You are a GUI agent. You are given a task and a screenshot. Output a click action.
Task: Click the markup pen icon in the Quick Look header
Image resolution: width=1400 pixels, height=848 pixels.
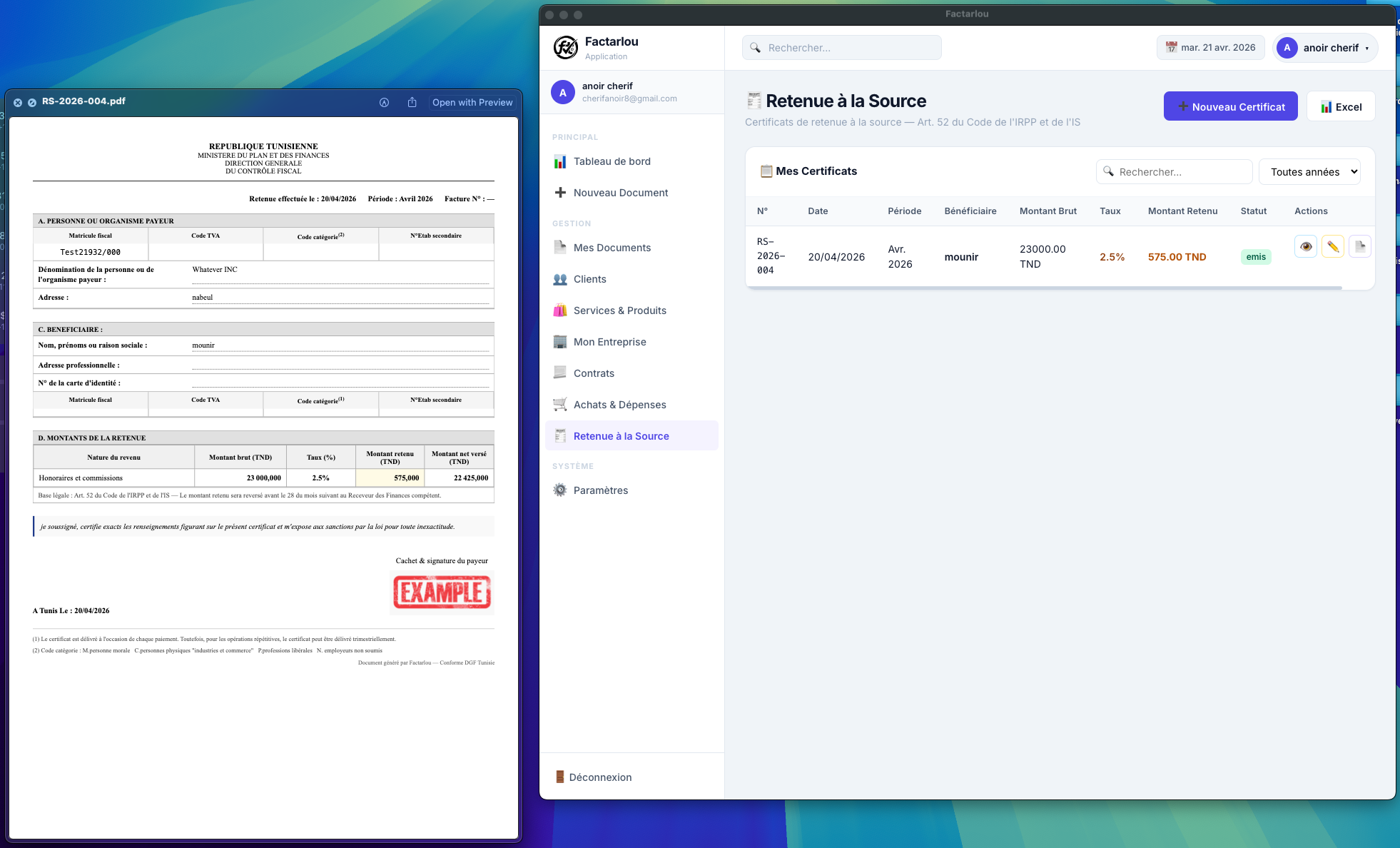coord(384,102)
